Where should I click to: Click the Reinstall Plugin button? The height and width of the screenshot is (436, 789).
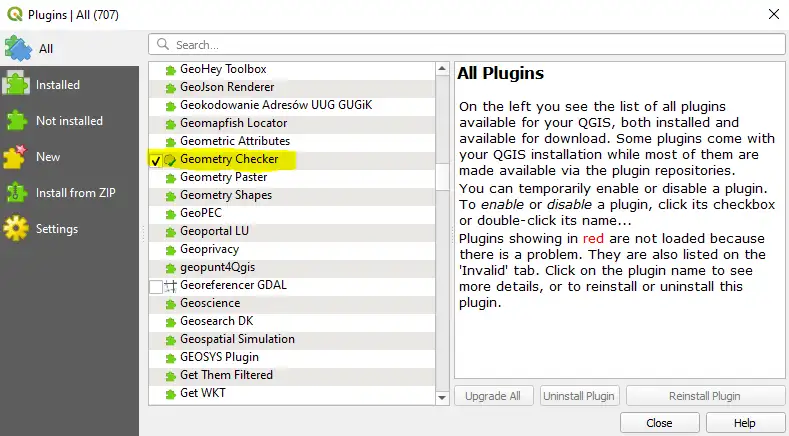(705, 396)
